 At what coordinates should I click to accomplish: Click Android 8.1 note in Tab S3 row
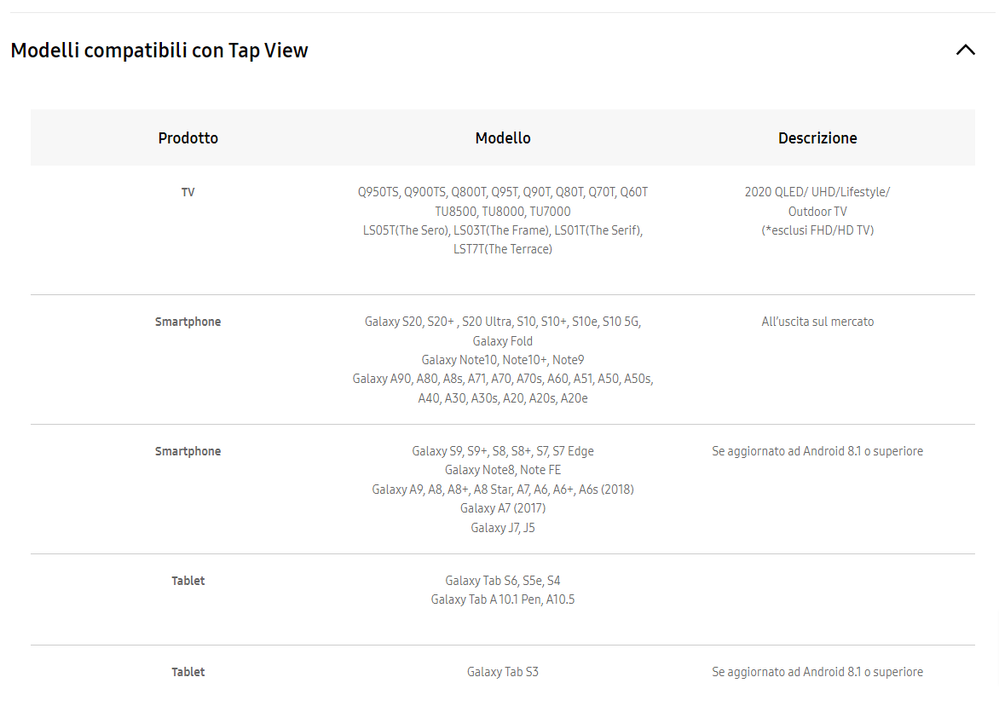(817, 672)
